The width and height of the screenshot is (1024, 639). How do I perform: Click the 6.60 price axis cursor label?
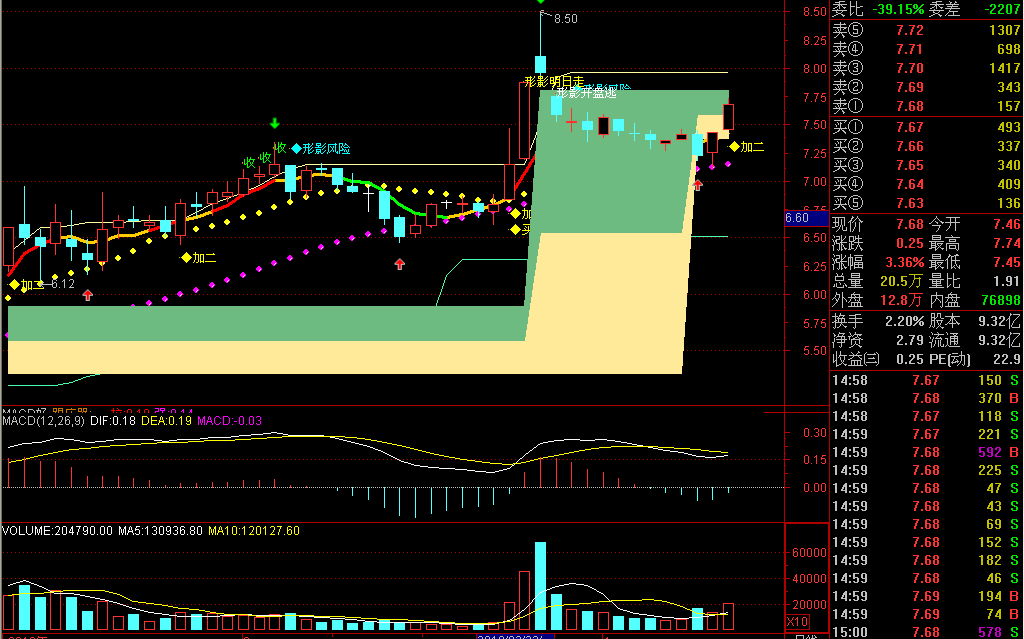[x=797, y=218]
